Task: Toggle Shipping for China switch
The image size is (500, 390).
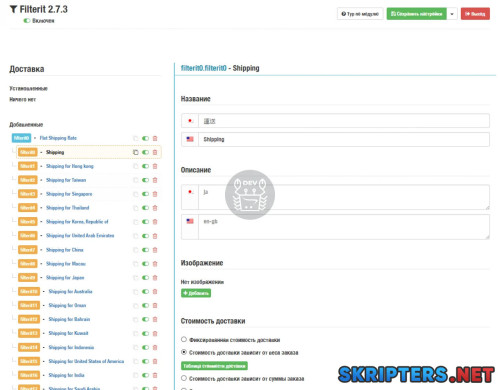Action: coord(145,250)
